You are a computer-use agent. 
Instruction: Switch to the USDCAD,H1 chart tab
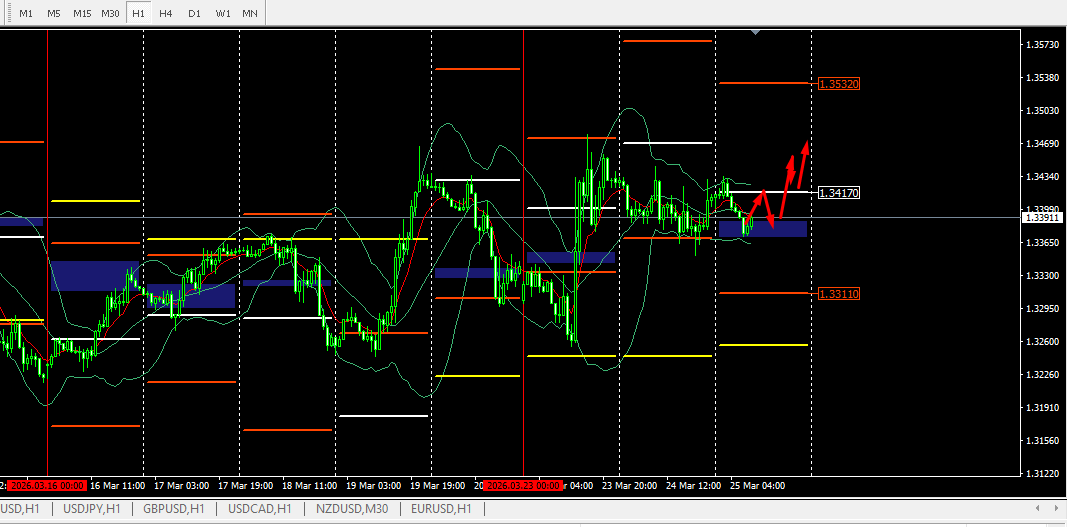coord(260,508)
